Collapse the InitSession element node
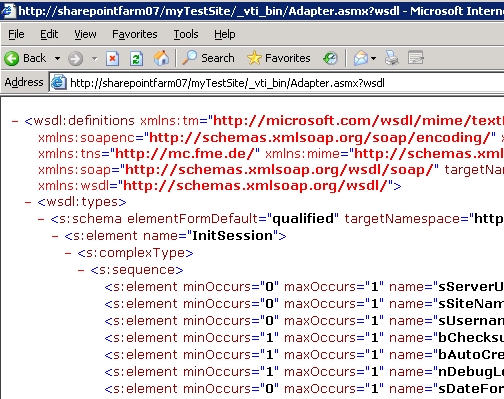The width and height of the screenshot is (504, 399). 55,236
